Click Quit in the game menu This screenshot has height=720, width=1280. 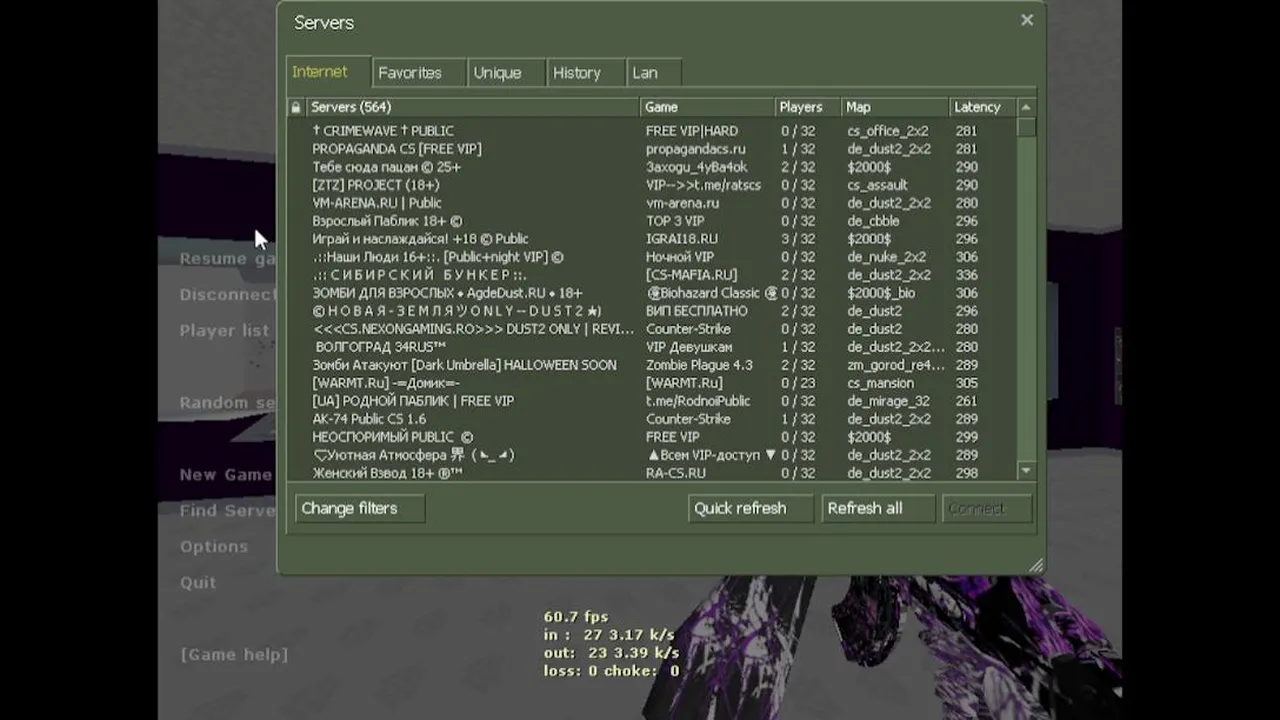pyautogui.click(x=198, y=582)
